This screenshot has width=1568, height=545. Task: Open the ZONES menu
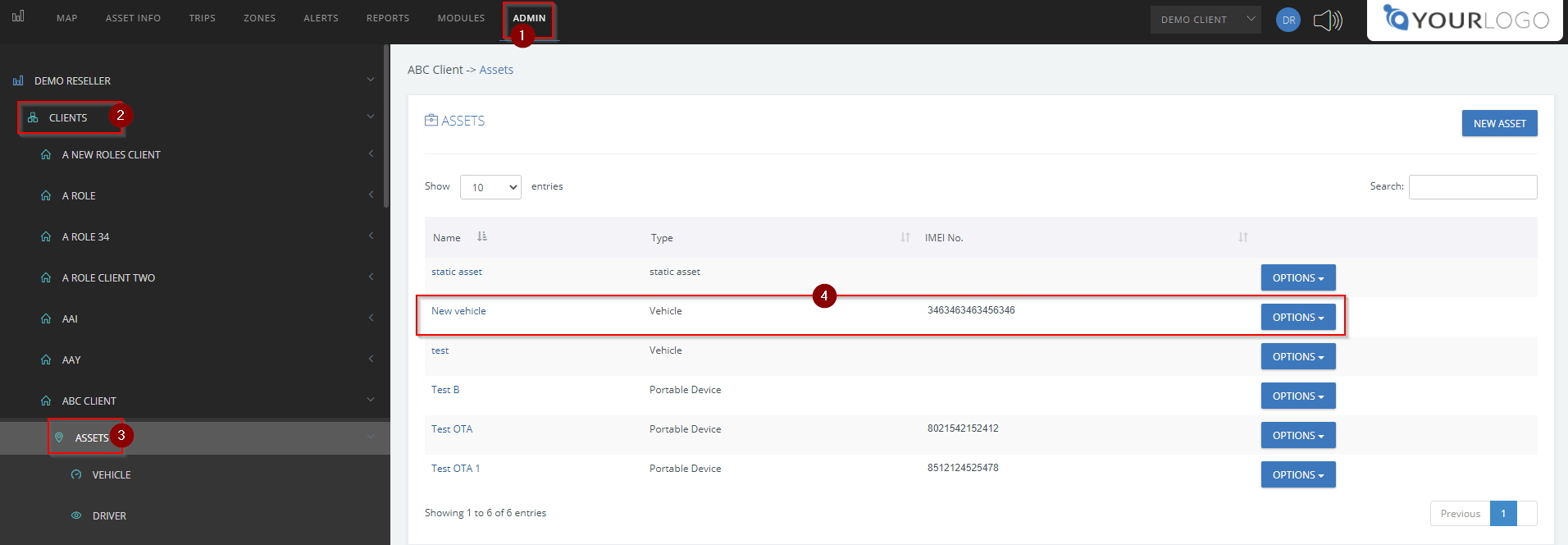260,18
